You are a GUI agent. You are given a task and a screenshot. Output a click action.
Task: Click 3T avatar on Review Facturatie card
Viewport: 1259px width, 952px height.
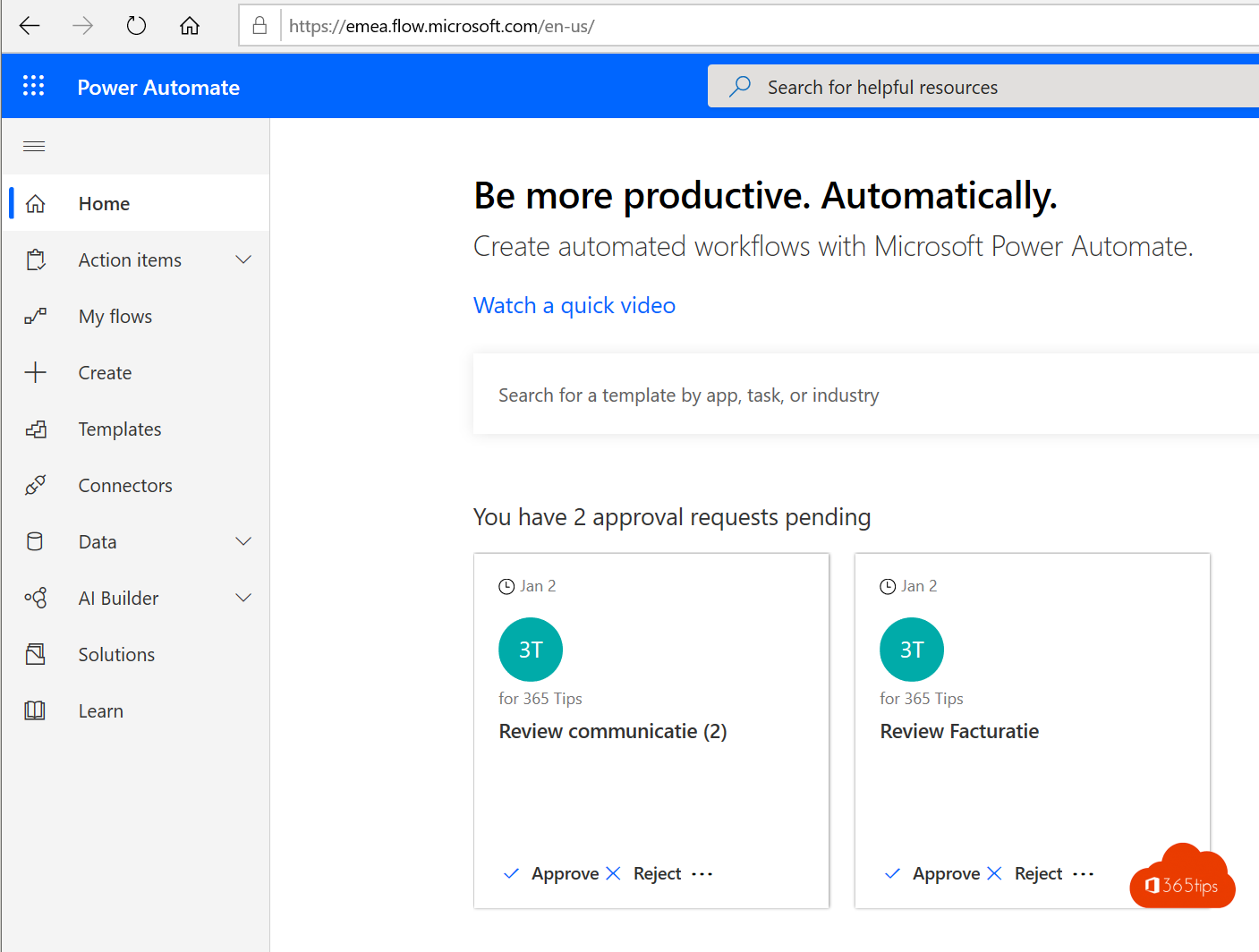[912, 650]
